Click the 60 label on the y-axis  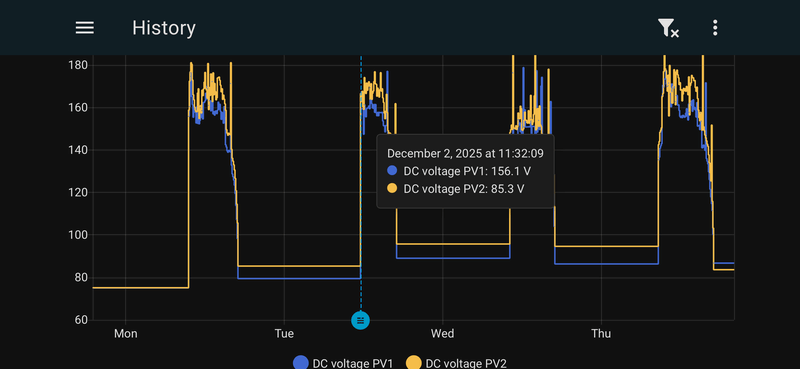(x=81, y=320)
